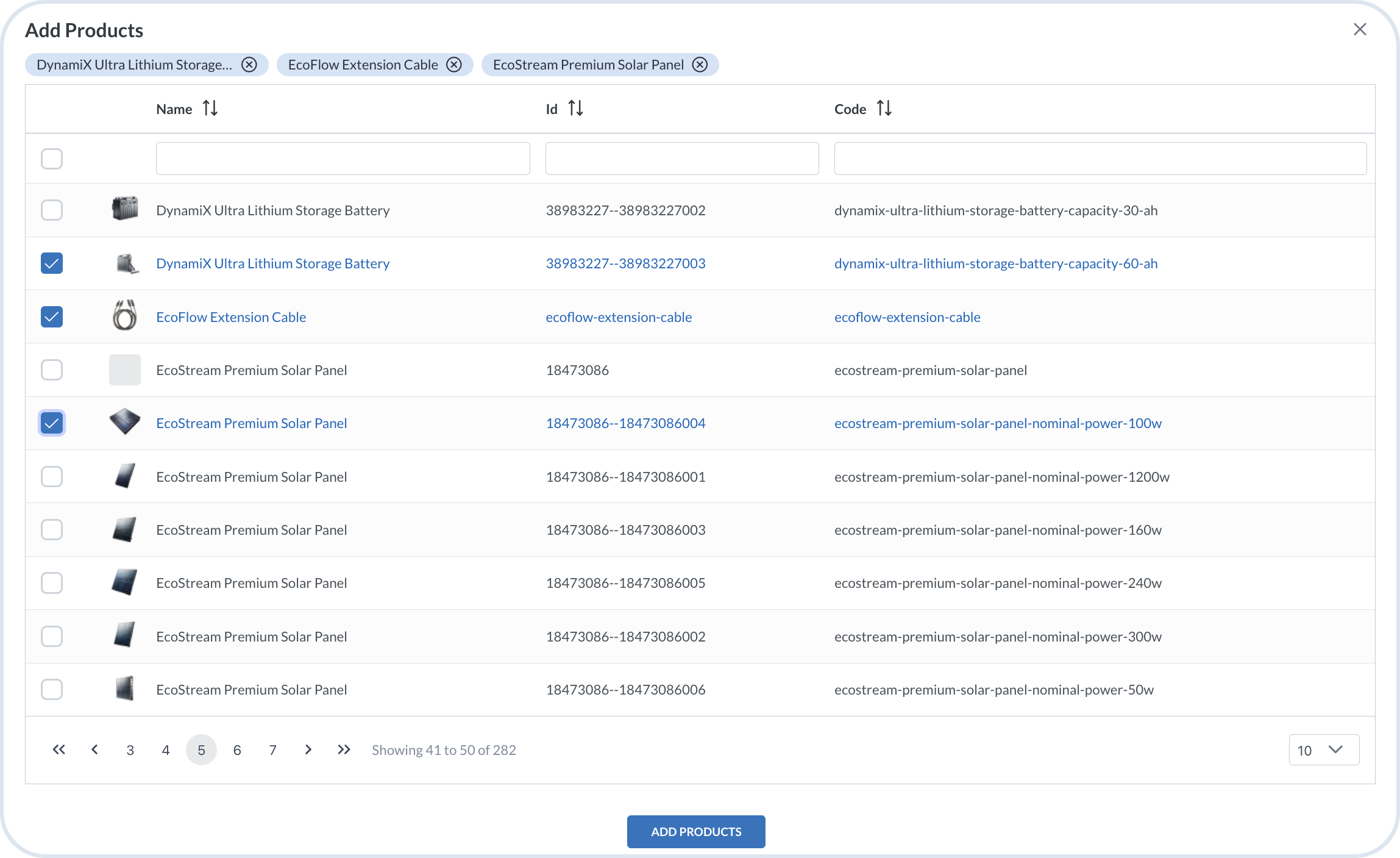
Task: Click id 18473086--18473086006
Action: click(x=626, y=689)
